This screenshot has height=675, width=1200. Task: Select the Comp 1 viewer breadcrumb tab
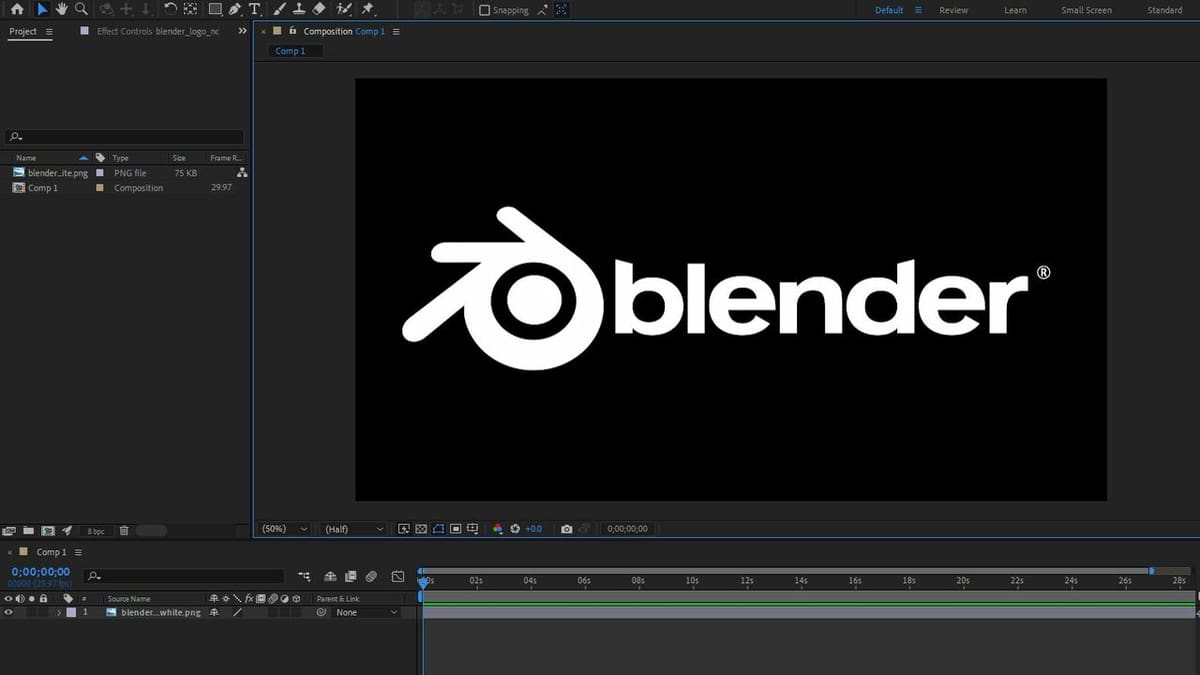[x=290, y=51]
